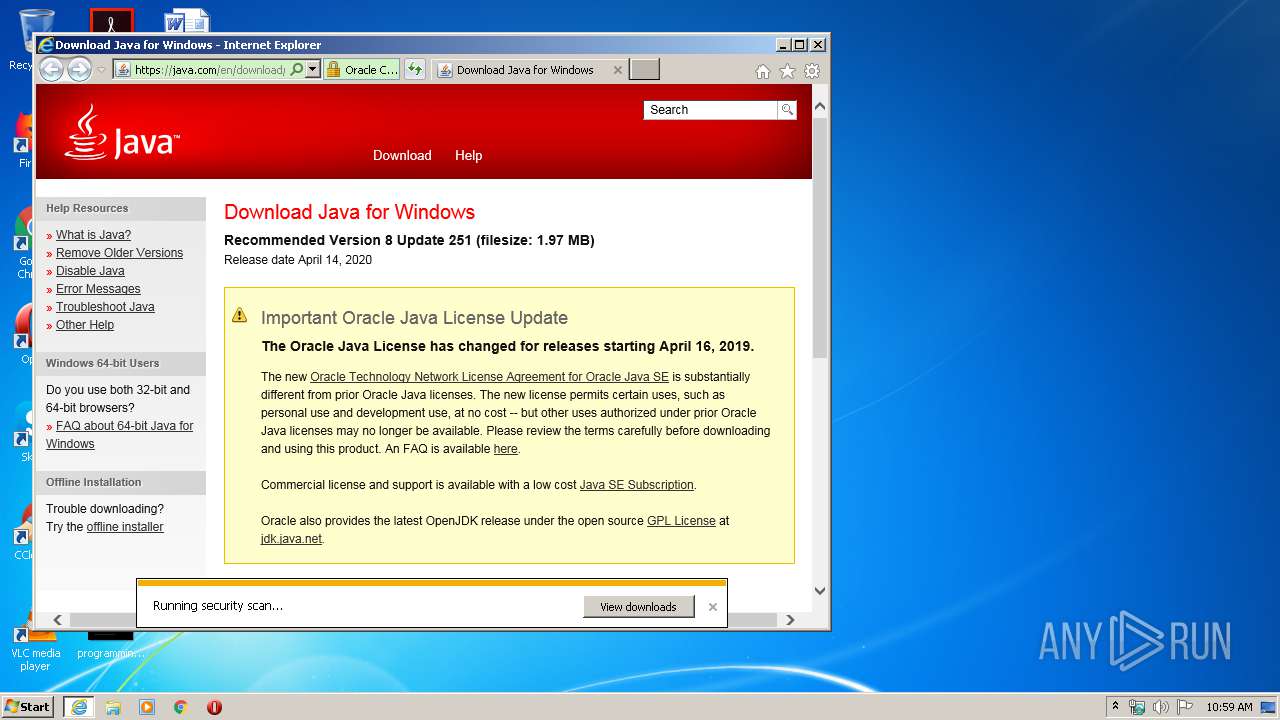Click the Internet Explorer title bar icon
Screen dimensions: 1280x720
[x=45, y=45]
